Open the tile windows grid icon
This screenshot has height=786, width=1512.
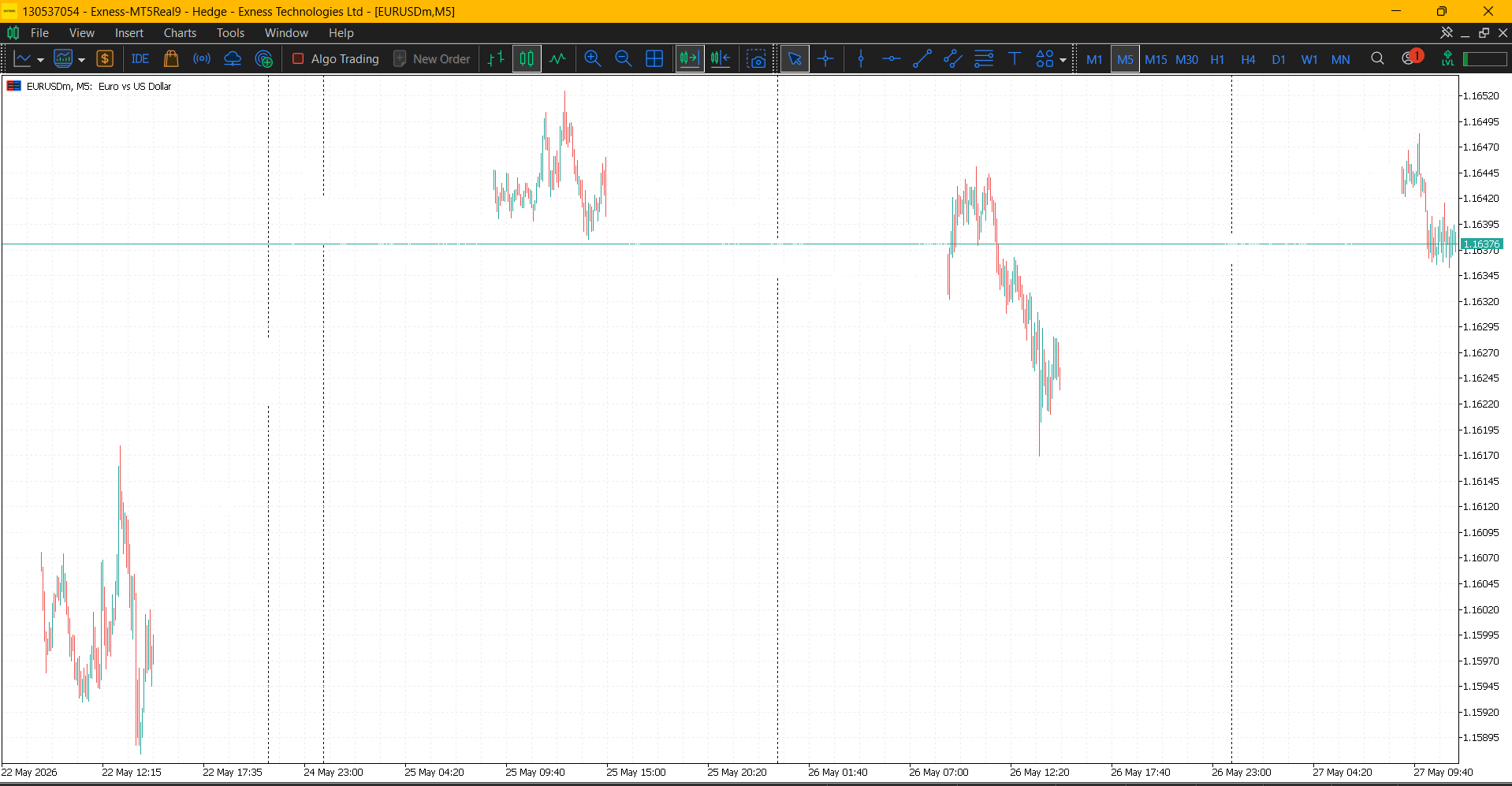(654, 59)
